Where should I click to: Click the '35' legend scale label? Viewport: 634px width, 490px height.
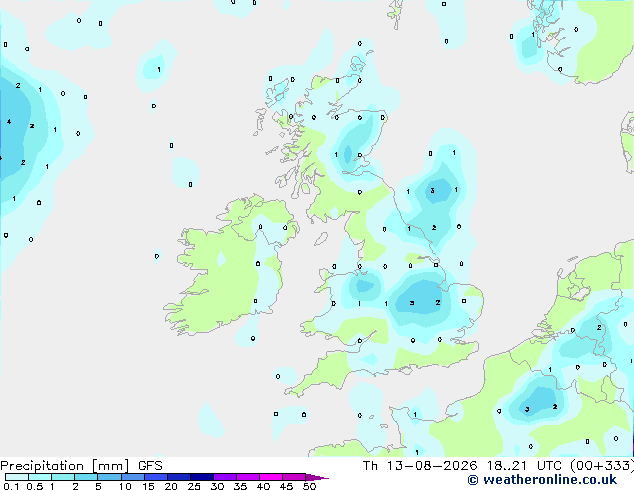coord(240,486)
